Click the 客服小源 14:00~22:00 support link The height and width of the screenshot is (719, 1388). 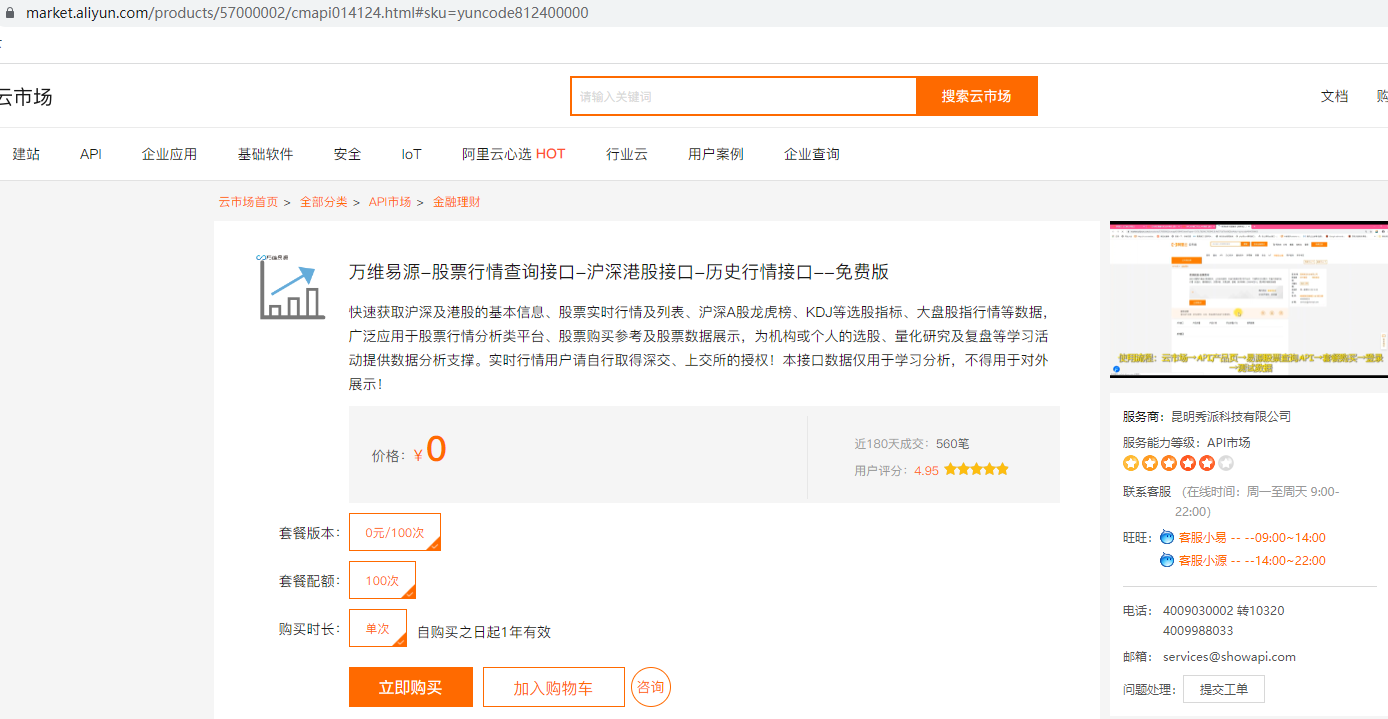[x=1252, y=560]
